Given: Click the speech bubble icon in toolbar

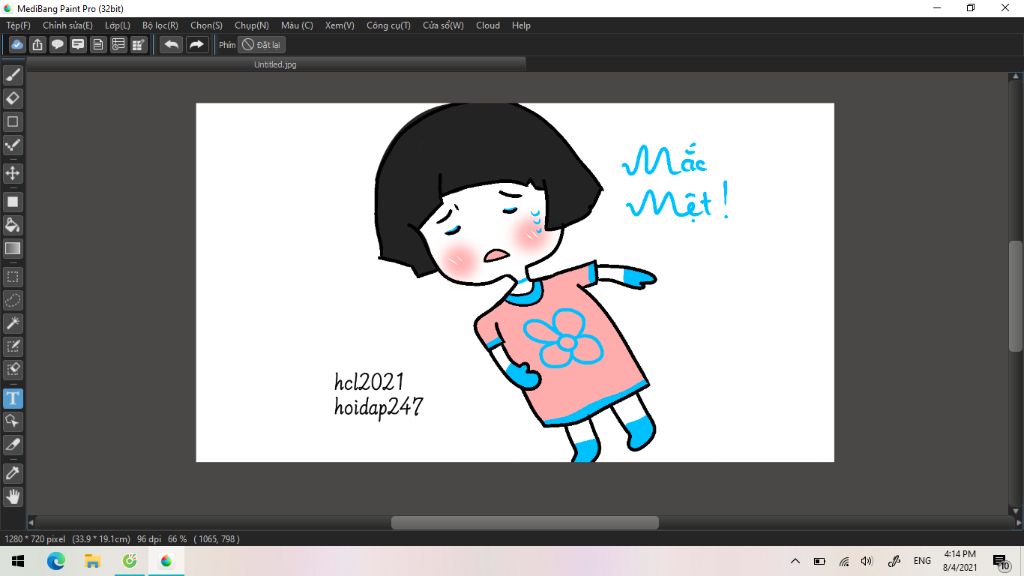Looking at the screenshot, I should [x=57, y=44].
